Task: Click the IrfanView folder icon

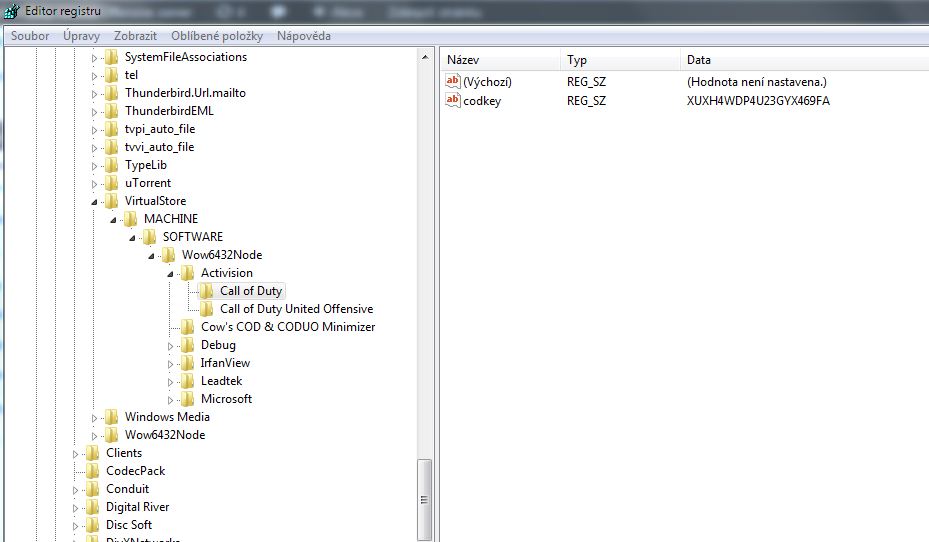Action: pos(187,363)
